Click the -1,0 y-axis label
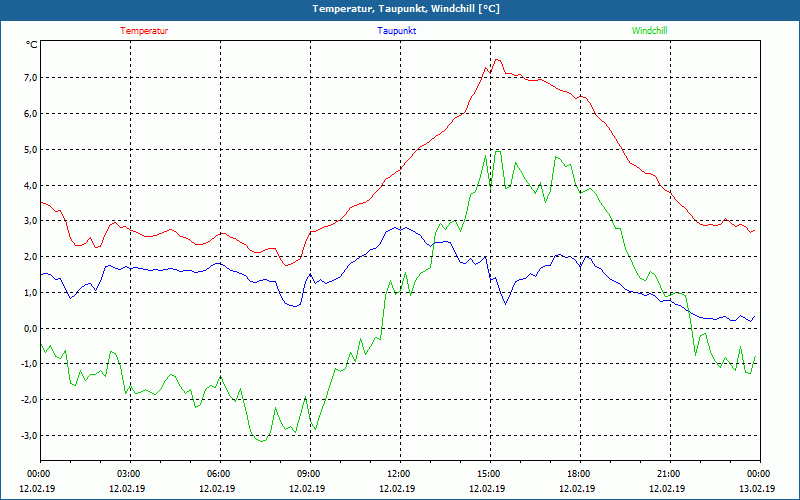 (29, 364)
